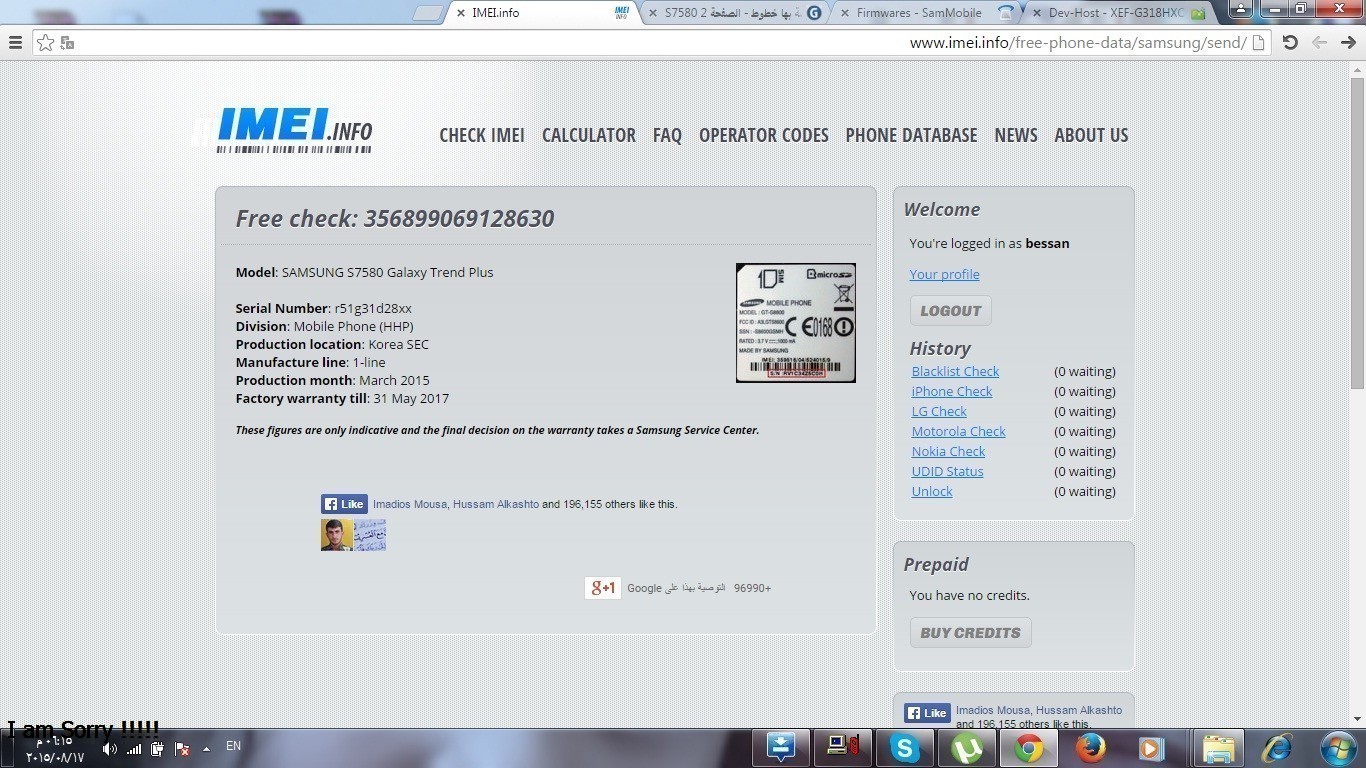Go to the FAQ page
Screen dimensions: 1366x768
(667, 135)
